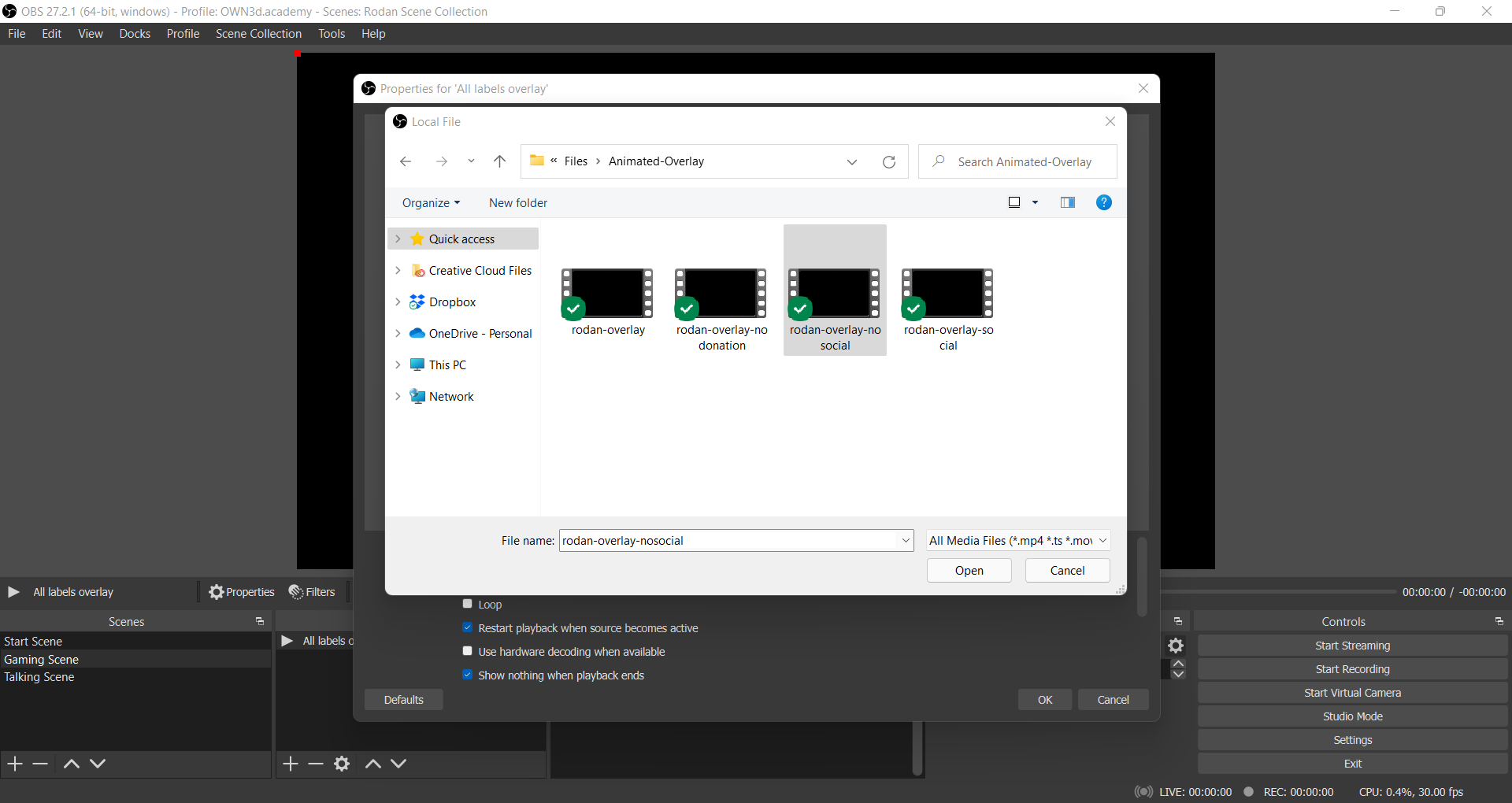
Task: Uncheck Show nothing when playback ends
Action: (468, 675)
